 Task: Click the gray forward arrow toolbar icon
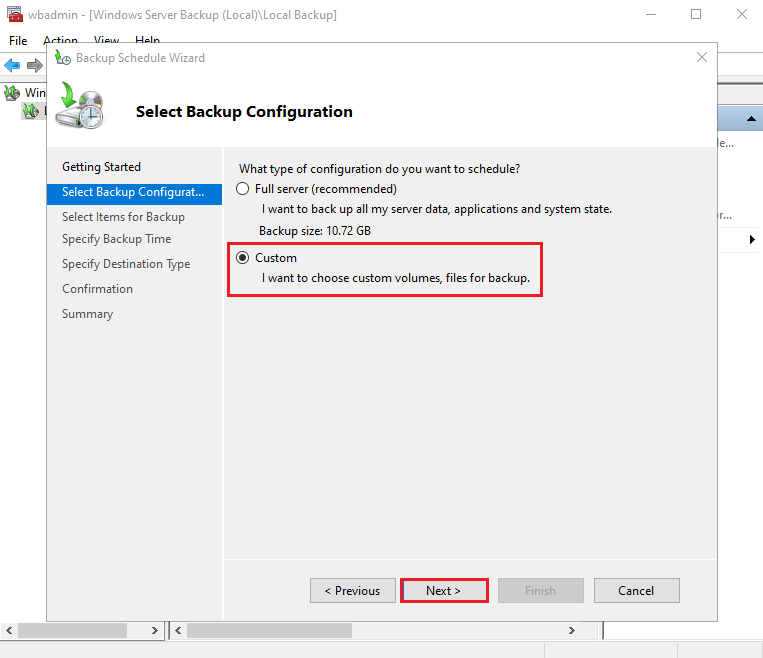[34, 65]
